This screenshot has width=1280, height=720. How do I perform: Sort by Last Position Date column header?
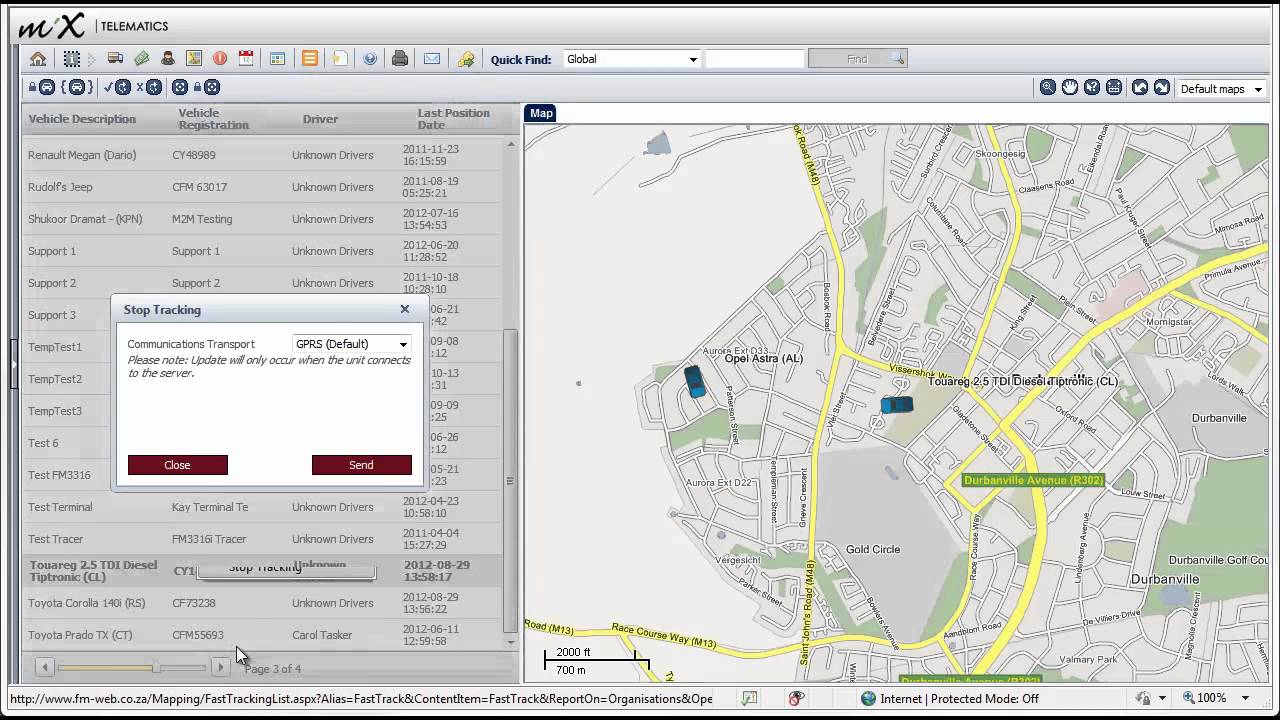[x=453, y=119]
